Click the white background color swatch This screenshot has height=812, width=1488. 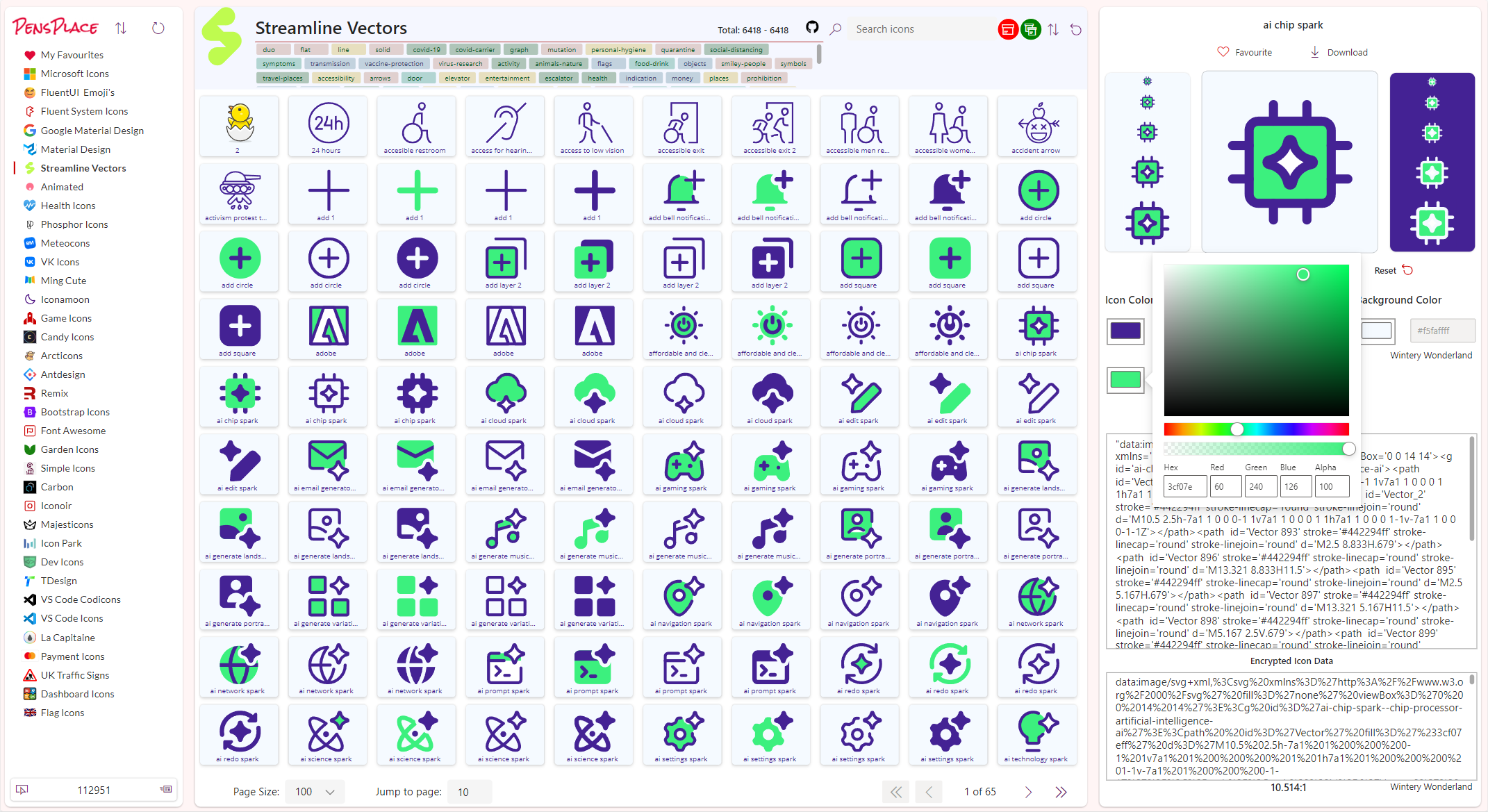pos(1378,331)
